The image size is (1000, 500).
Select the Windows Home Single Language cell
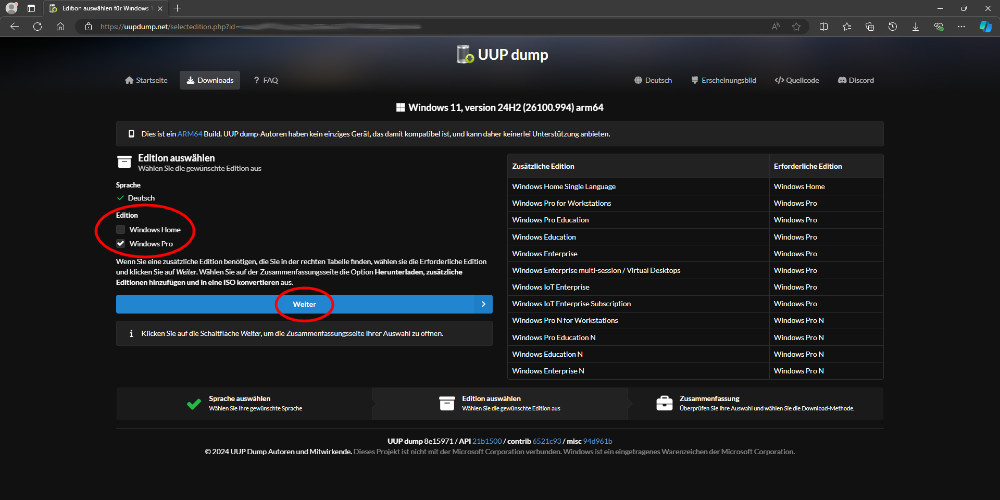tap(638, 187)
